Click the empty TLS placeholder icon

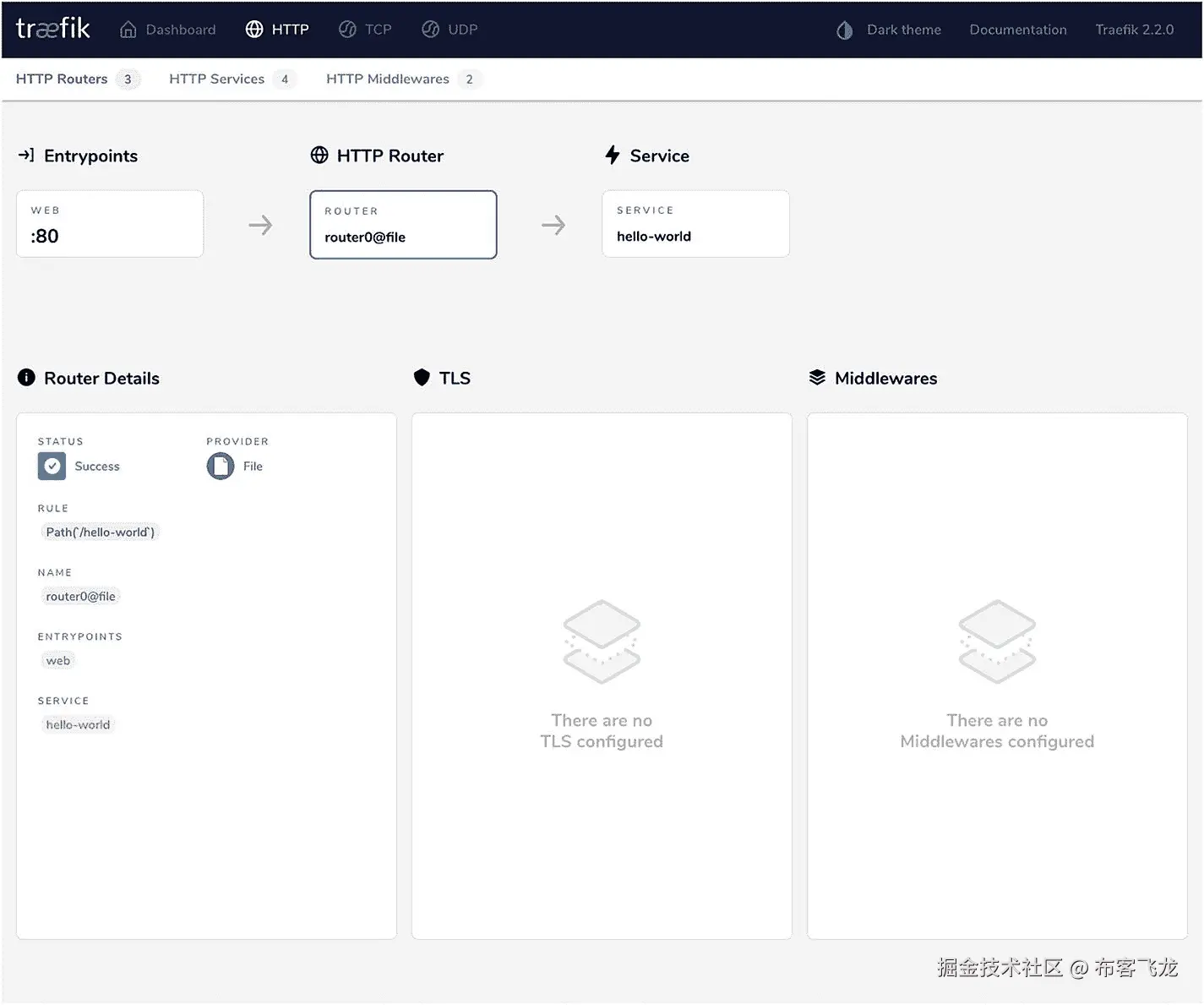click(x=602, y=642)
